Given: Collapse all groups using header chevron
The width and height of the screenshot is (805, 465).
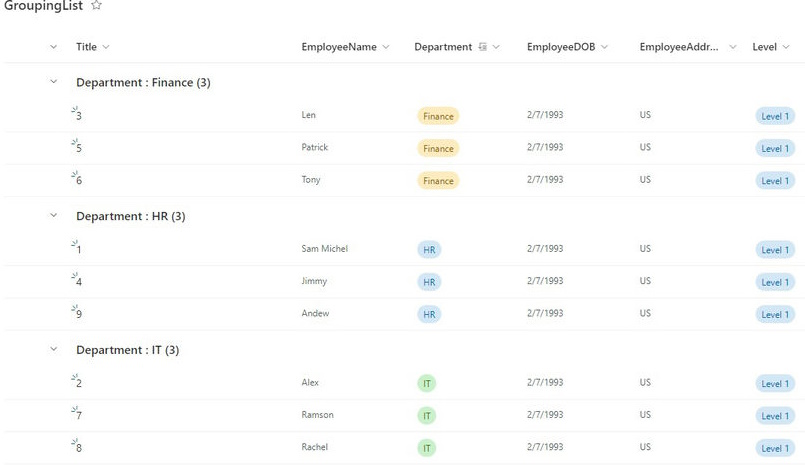Looking at the screenshot, I should tap(53, 47).
